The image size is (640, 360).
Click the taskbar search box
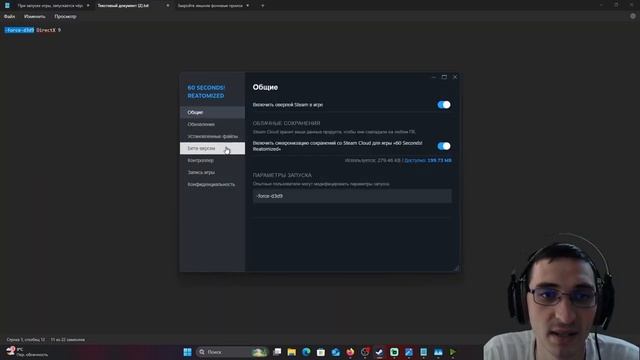click(231, 352)
